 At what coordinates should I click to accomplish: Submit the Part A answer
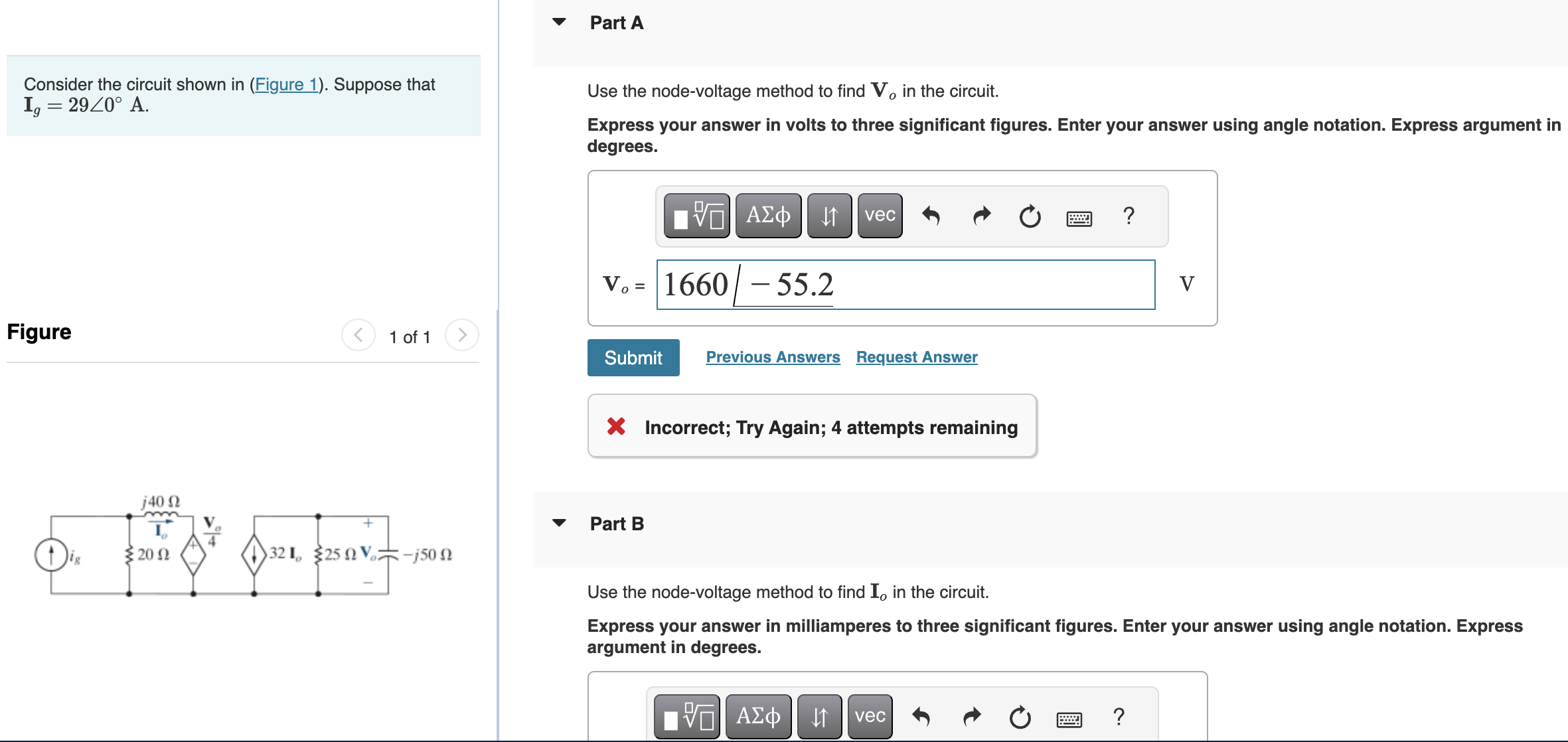pyautogui.click(x=633, y=358)
